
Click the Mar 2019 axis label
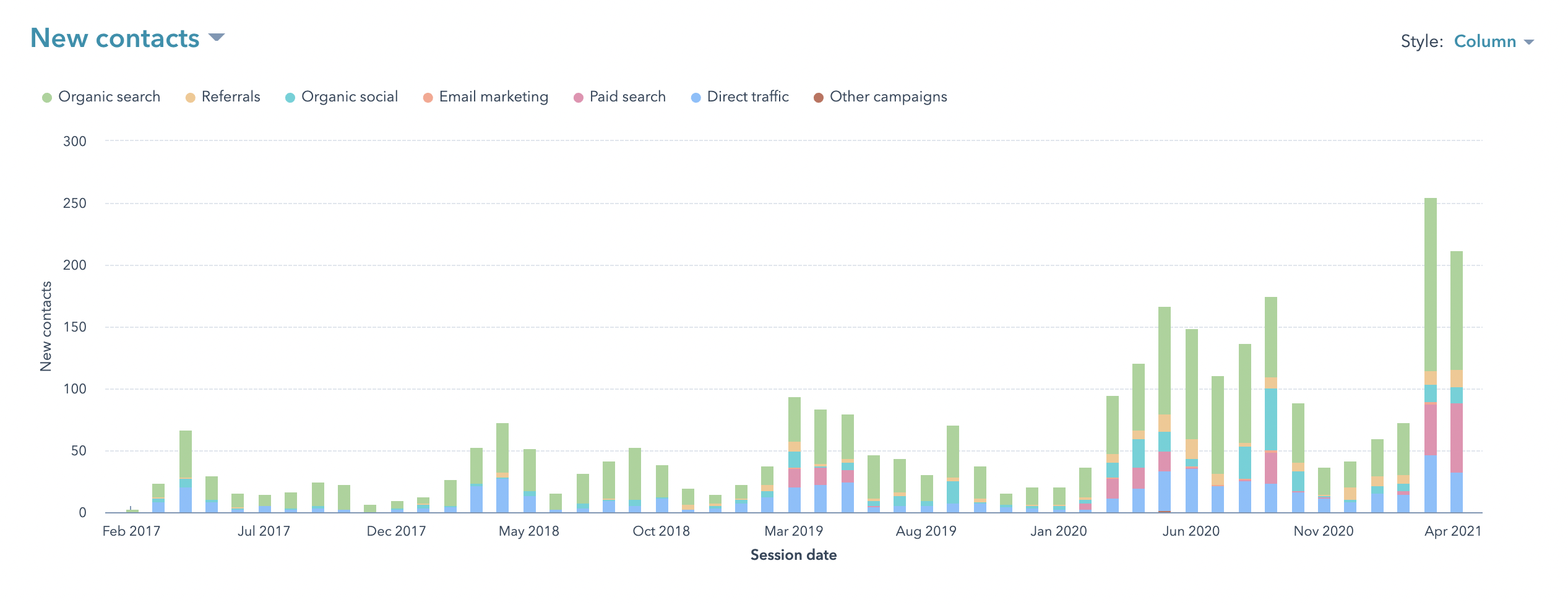click(794, 531)
